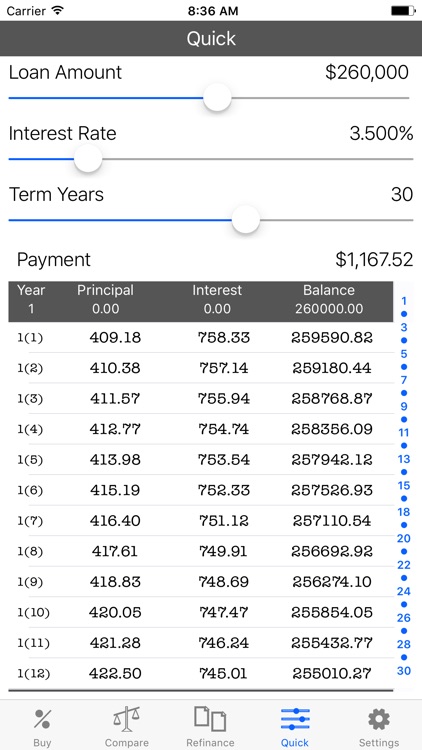Viewport: 422px width, 750px height.
Task: Click the Loan Amount slider knob
Action: tap(217, 98)
